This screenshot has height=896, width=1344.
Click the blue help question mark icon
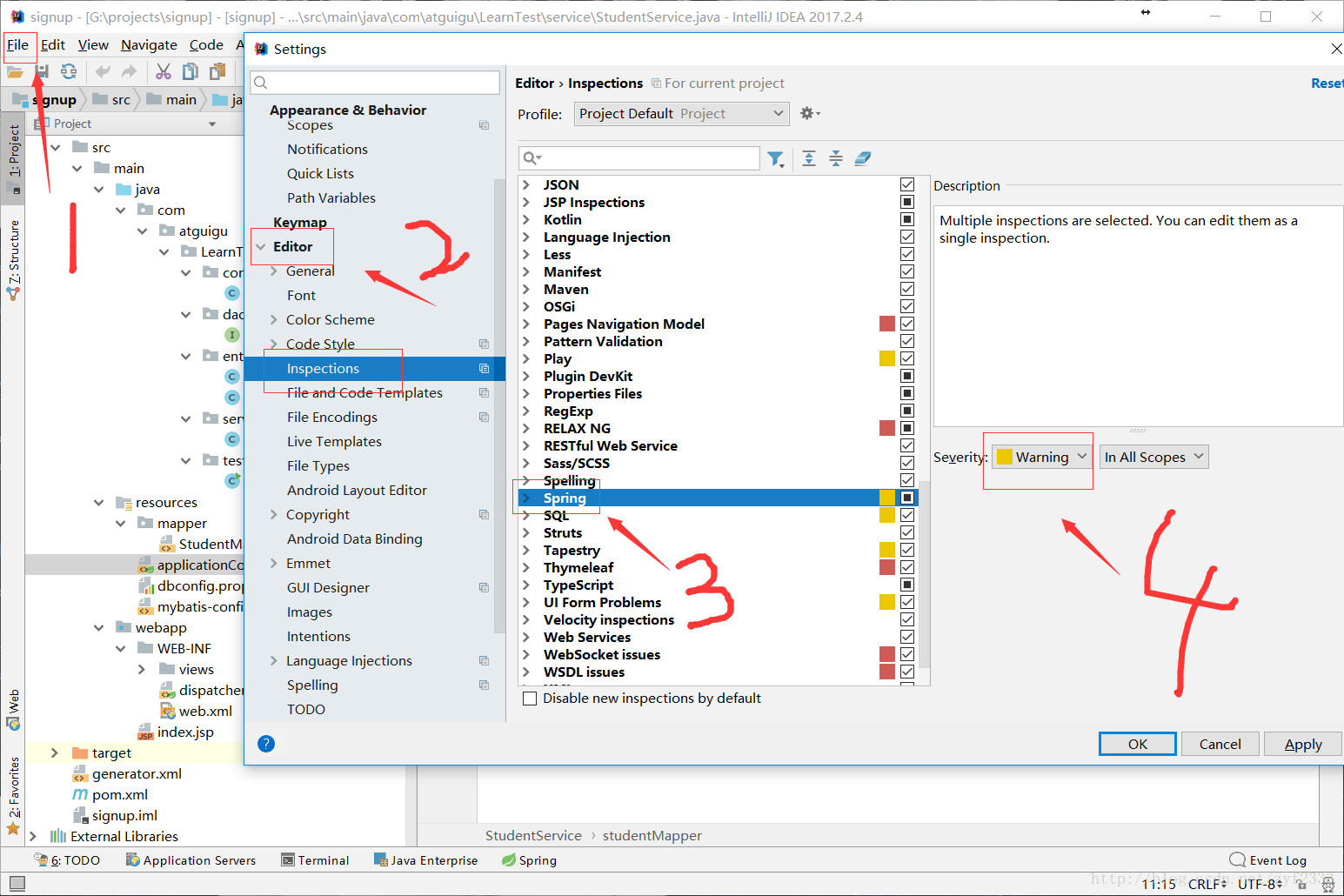(266, 744)
